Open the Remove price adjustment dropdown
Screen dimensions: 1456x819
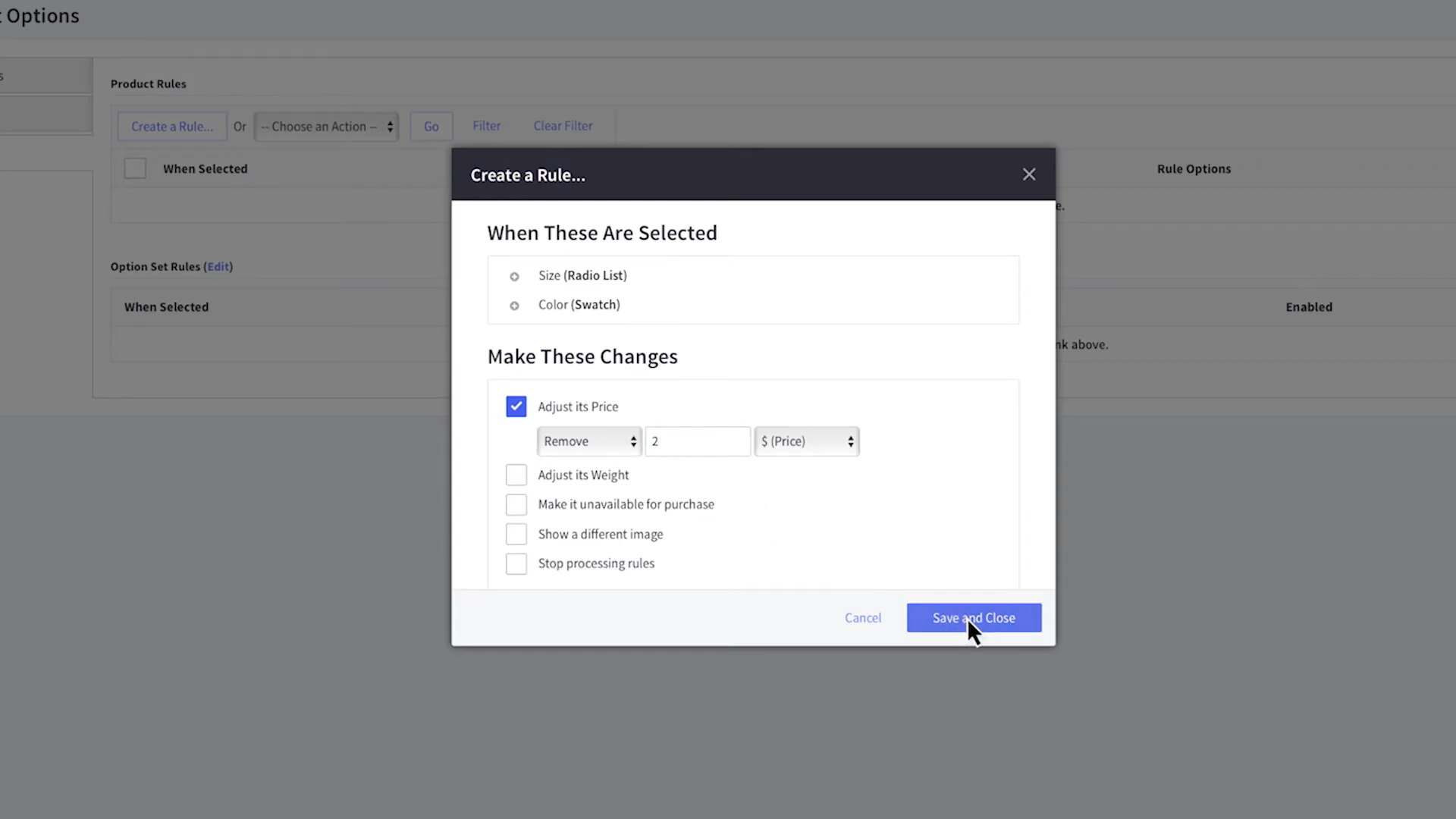coord(589,441)
